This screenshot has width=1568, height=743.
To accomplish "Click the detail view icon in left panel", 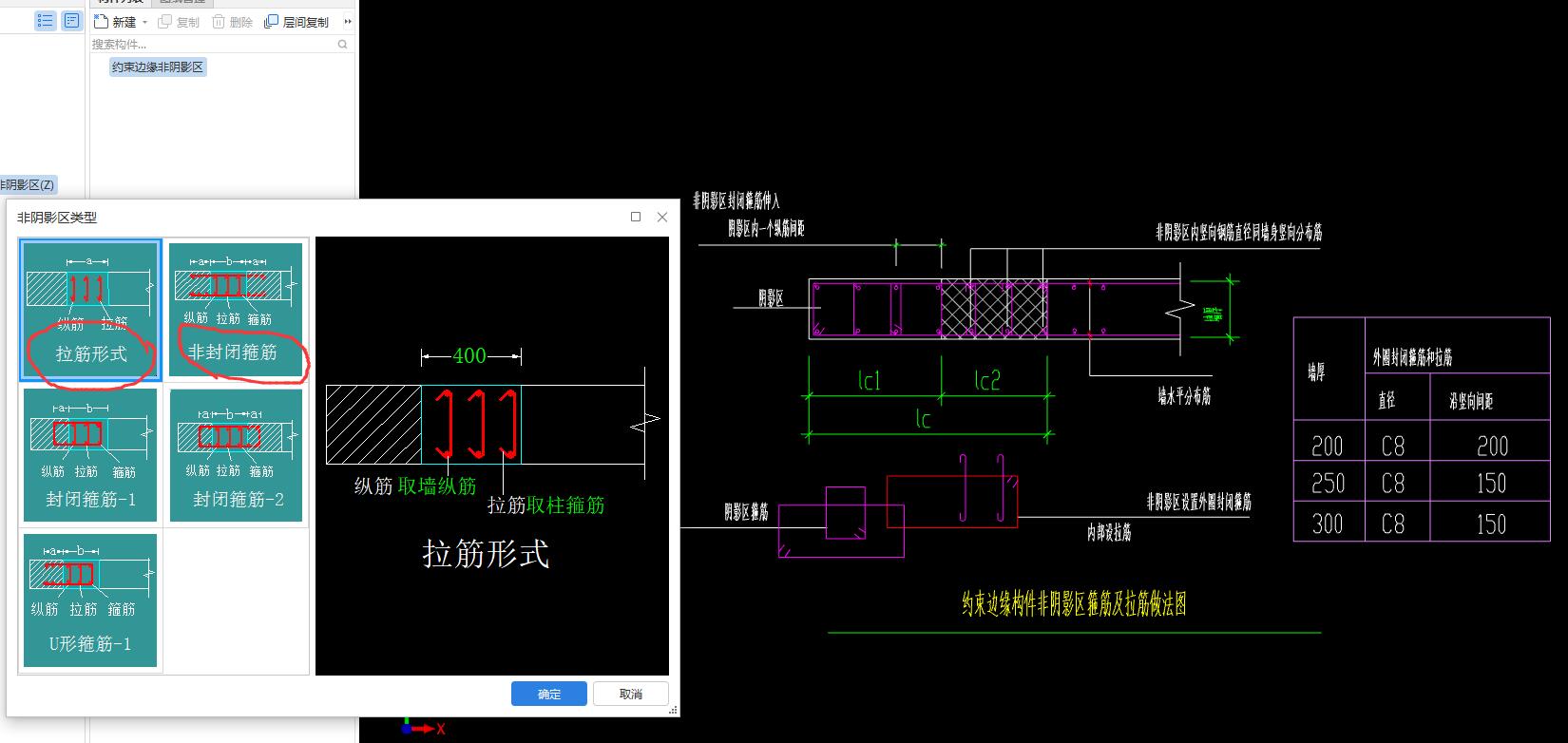I will pyautogui.click(x=72, y=20).
